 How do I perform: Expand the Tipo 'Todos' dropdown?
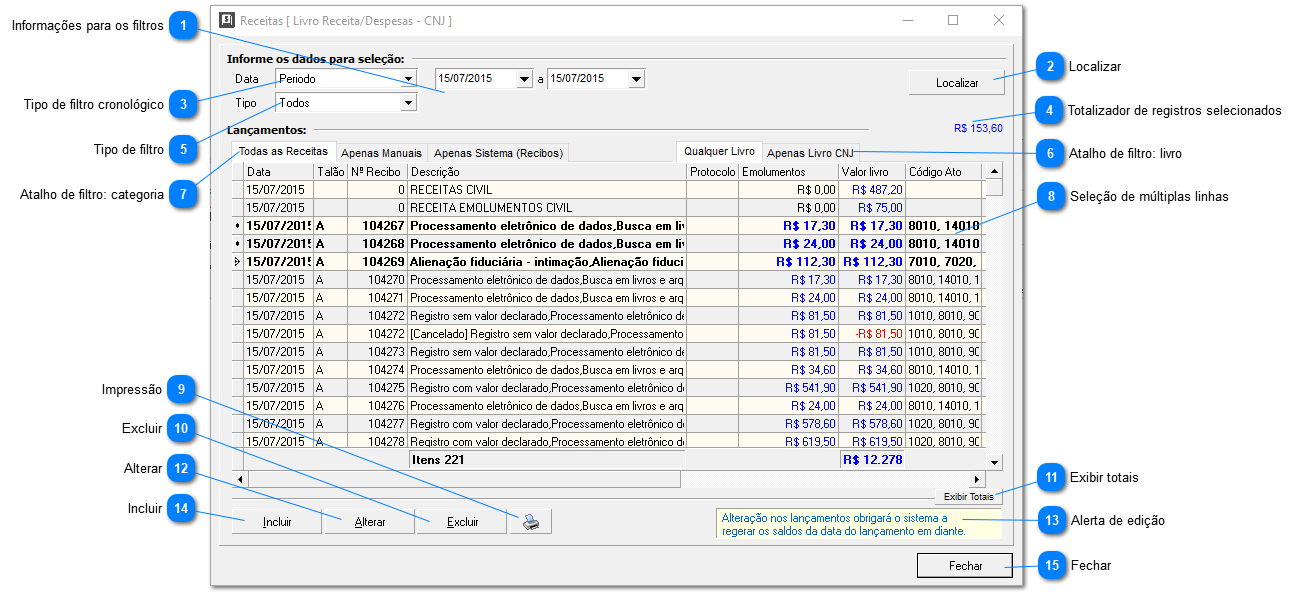point(408,103)
